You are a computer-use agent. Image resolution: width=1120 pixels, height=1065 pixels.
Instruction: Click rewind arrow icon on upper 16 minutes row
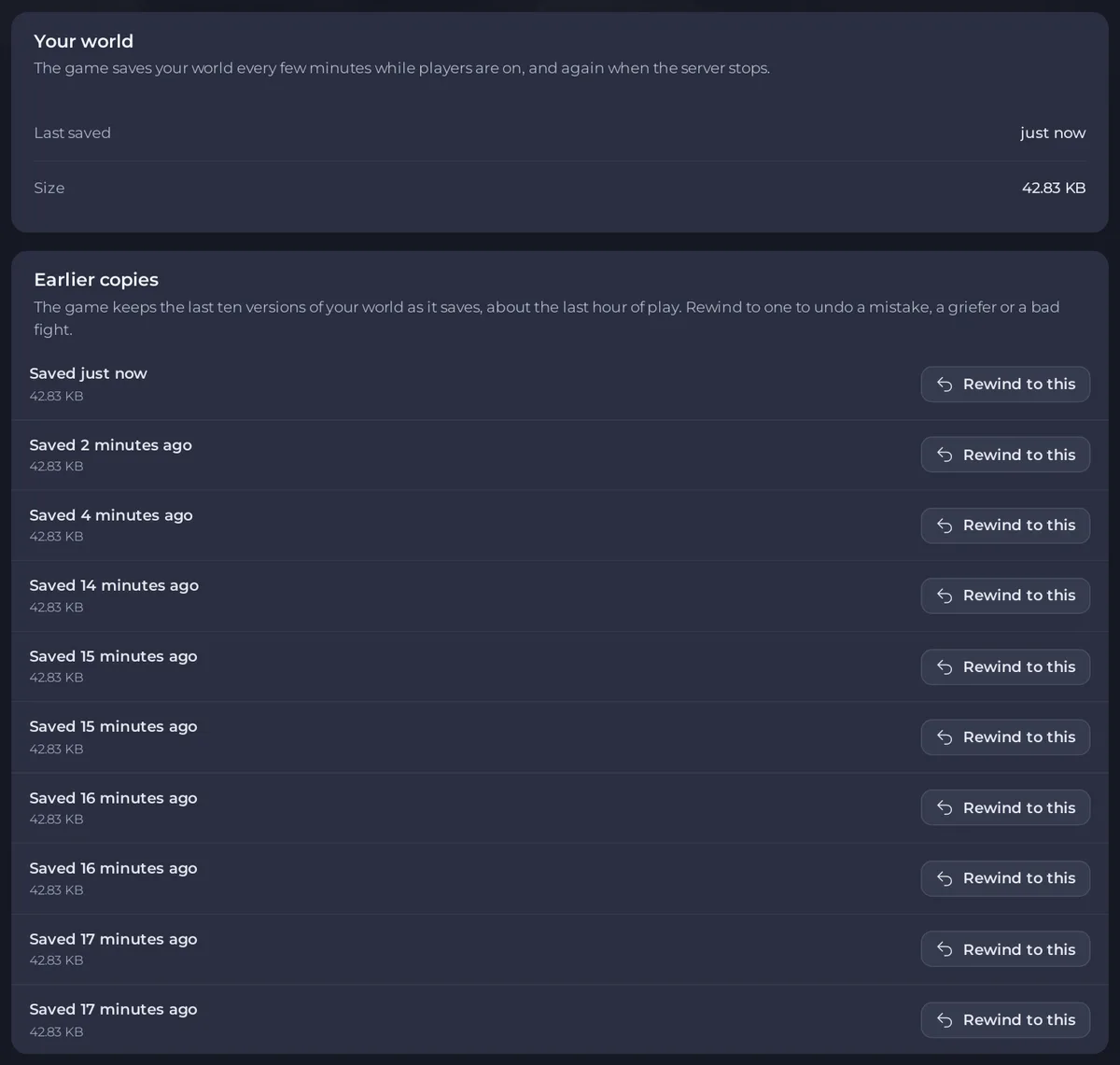[x=945, y=807]
